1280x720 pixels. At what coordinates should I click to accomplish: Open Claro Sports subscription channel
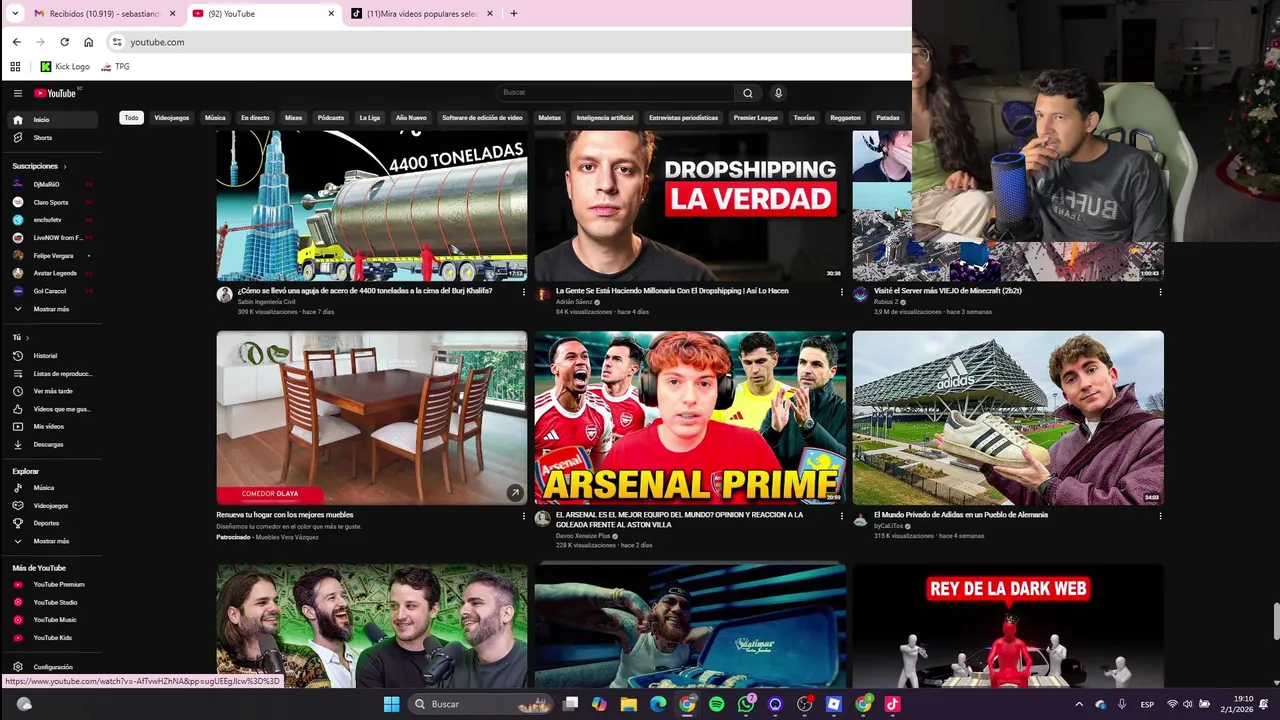(53, 202)
